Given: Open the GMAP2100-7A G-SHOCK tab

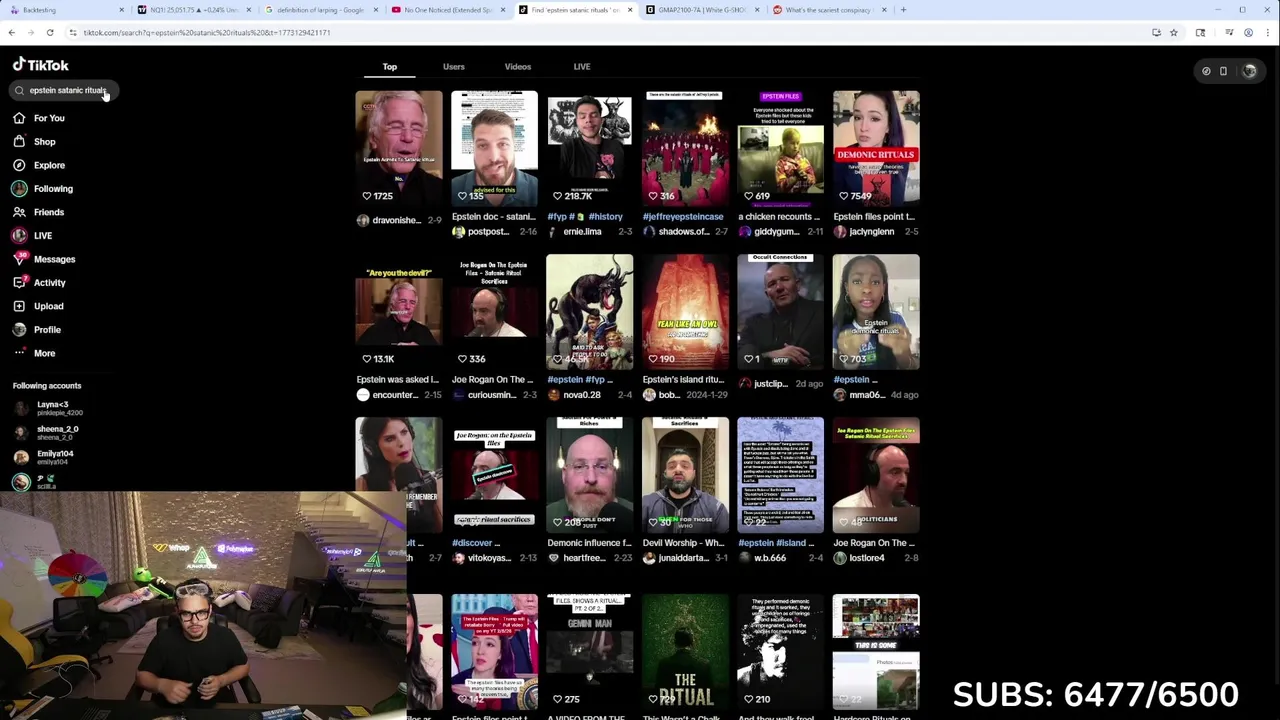Looking at the screenshot, I should 702,10.
